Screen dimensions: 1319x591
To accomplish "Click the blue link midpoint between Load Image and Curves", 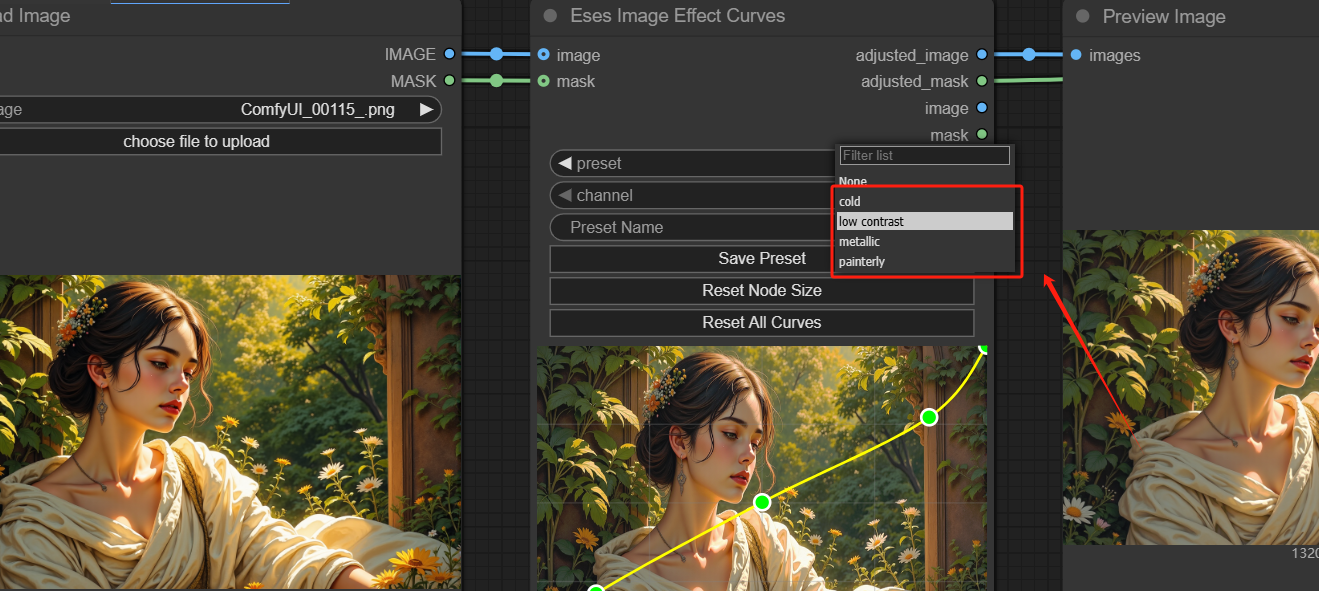I will (496, 54).
